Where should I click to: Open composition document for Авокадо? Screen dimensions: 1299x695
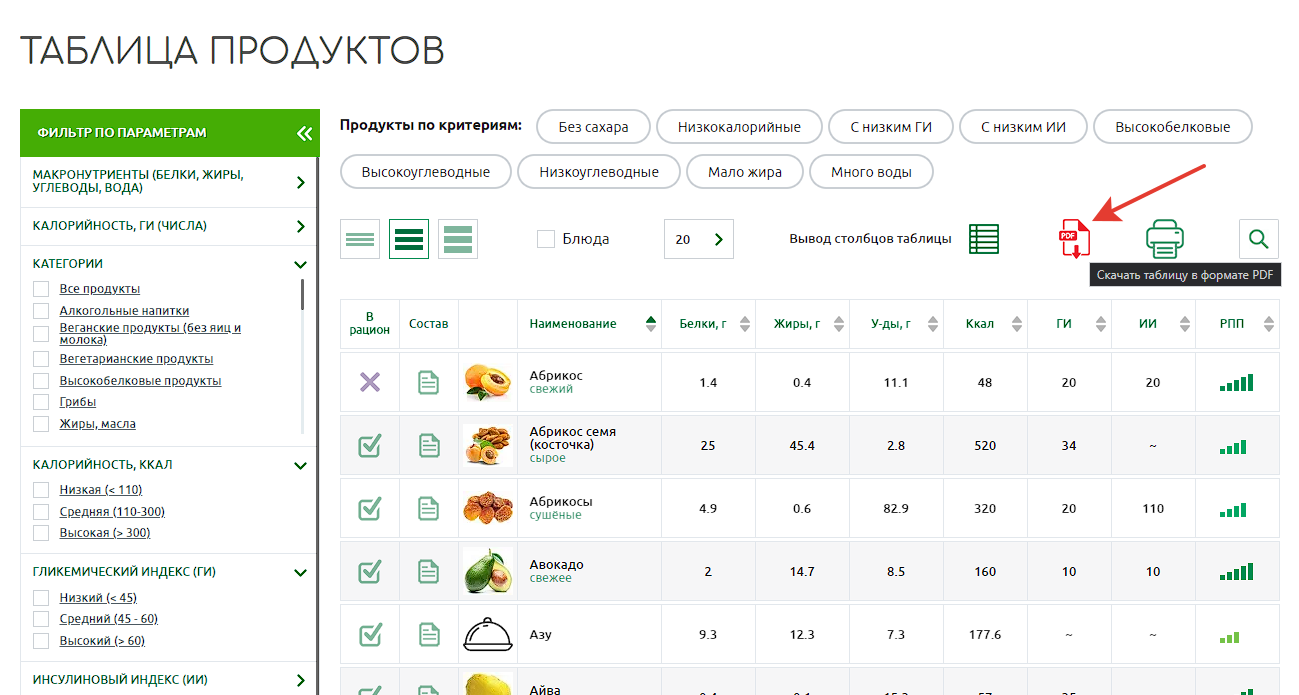click(x=429, y=572)
